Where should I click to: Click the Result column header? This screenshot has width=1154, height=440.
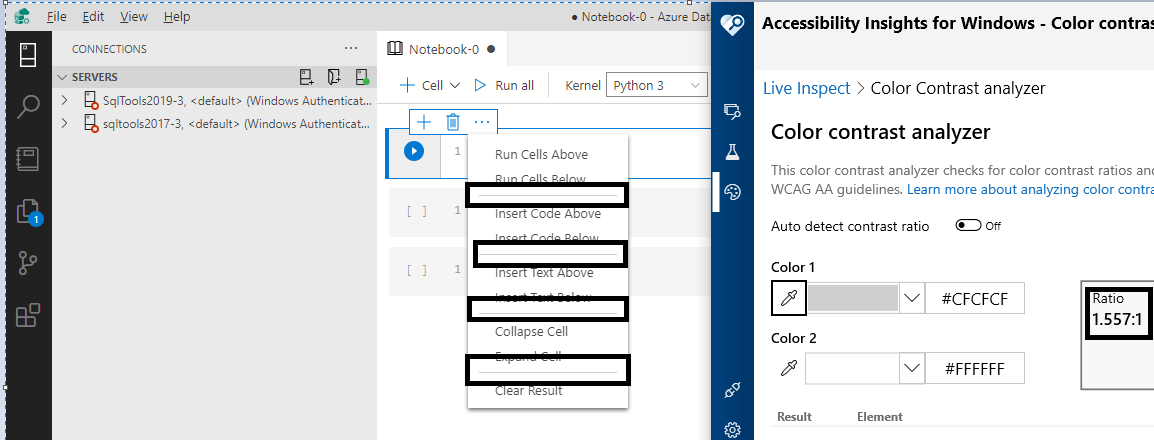[794, 416]
